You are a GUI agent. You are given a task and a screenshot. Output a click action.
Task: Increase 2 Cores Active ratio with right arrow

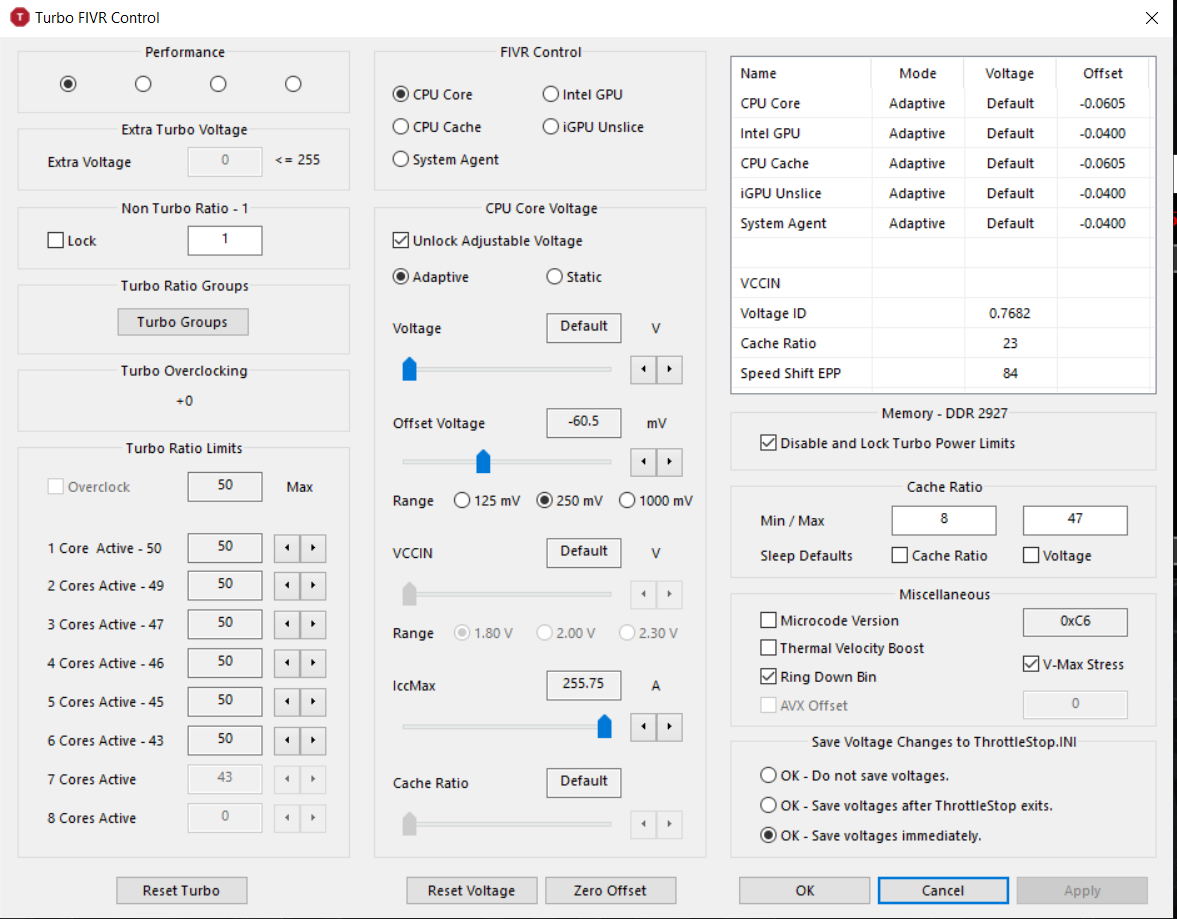point(313,586)
